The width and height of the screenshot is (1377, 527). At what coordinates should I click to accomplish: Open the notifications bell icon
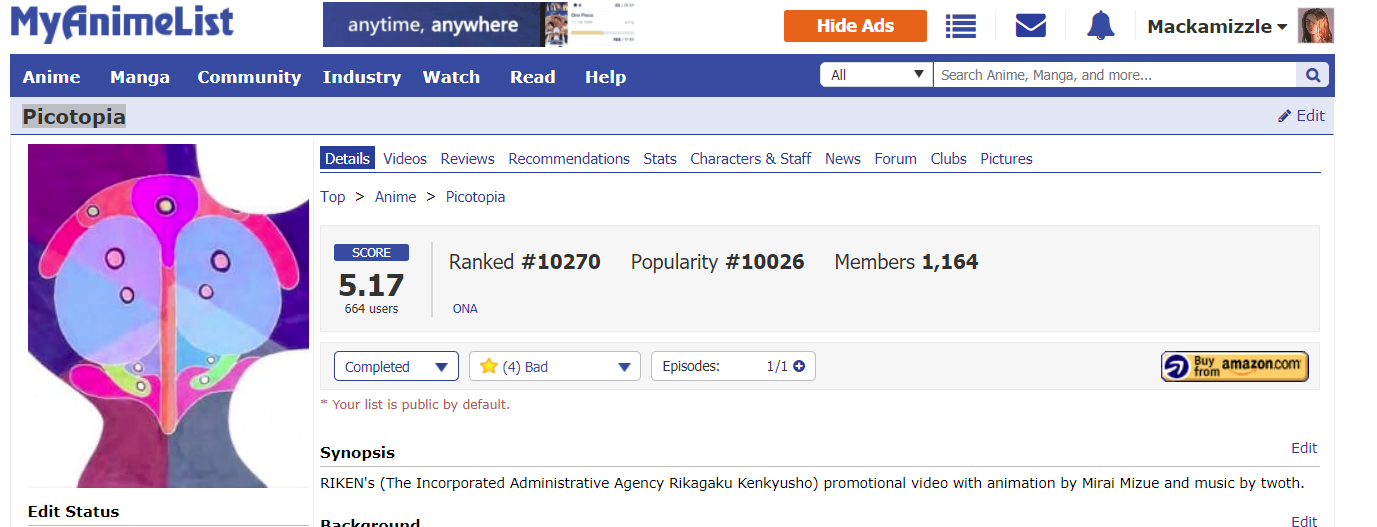click(1101, 26)
